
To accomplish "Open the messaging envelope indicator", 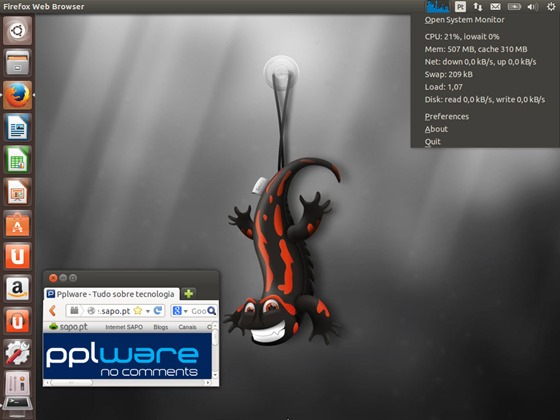I will [495, 6].
